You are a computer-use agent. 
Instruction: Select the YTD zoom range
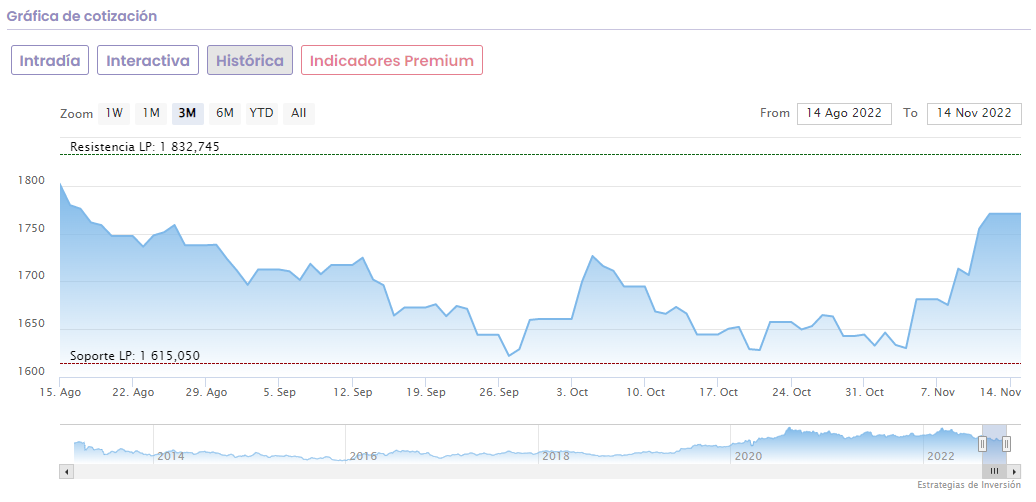[x=261, y=113]
